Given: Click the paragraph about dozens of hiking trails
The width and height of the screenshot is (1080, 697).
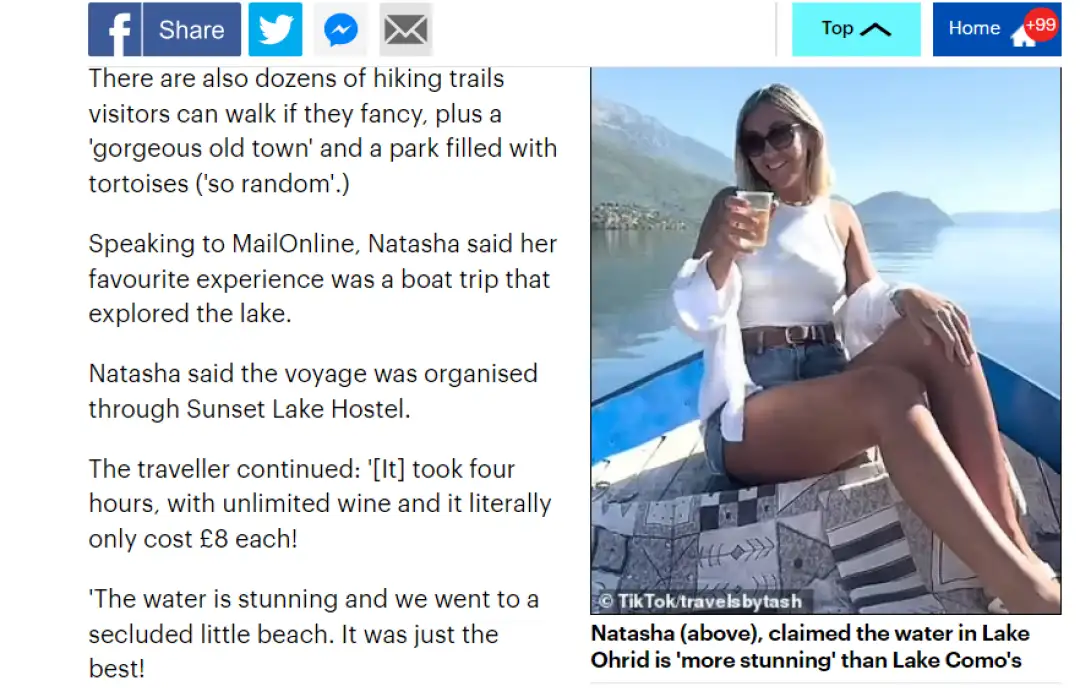Looking at the screenshot, I should 322,132.
